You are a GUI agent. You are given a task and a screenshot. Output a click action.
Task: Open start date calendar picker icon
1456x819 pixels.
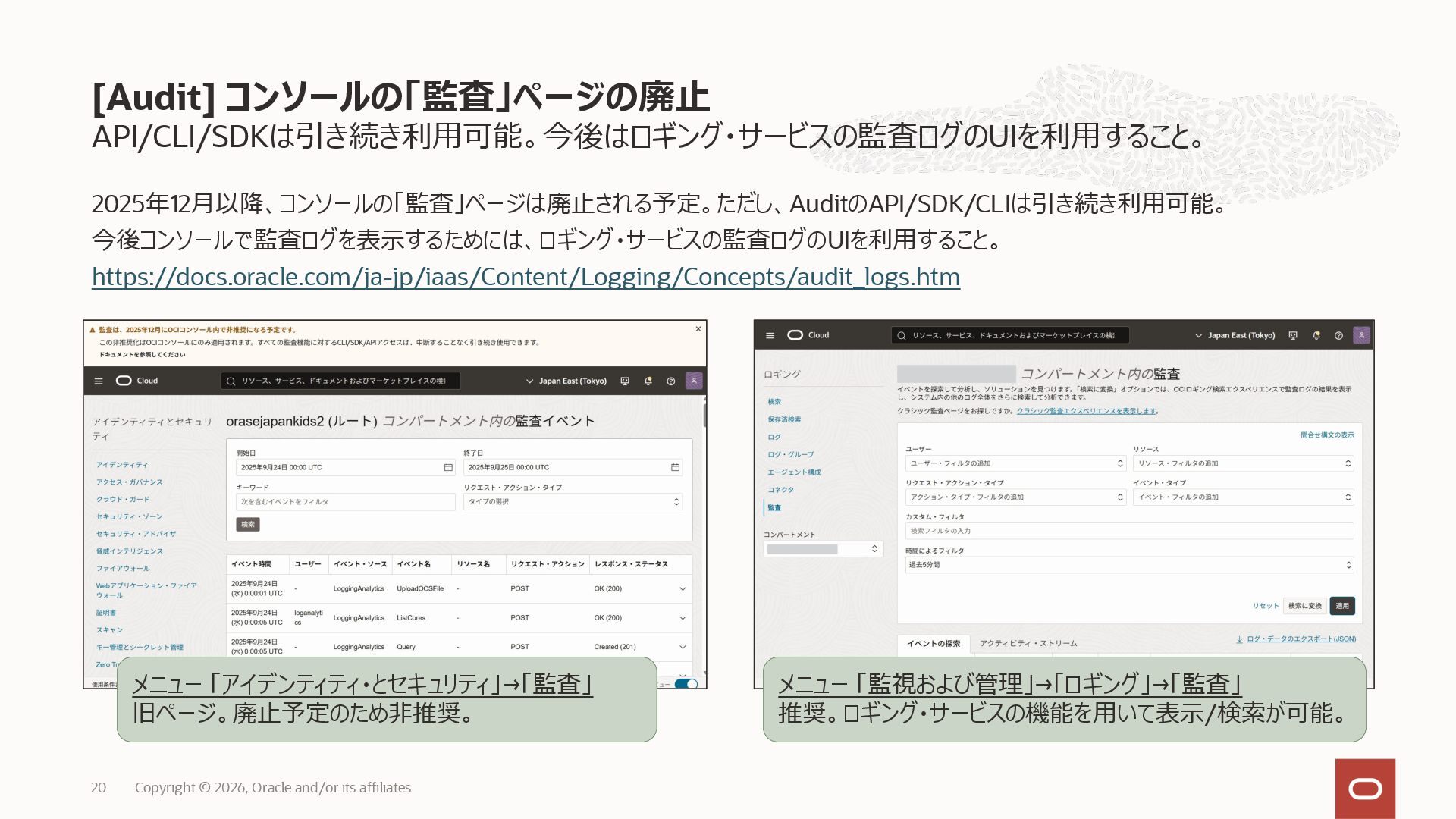click(x=448, y=467)
